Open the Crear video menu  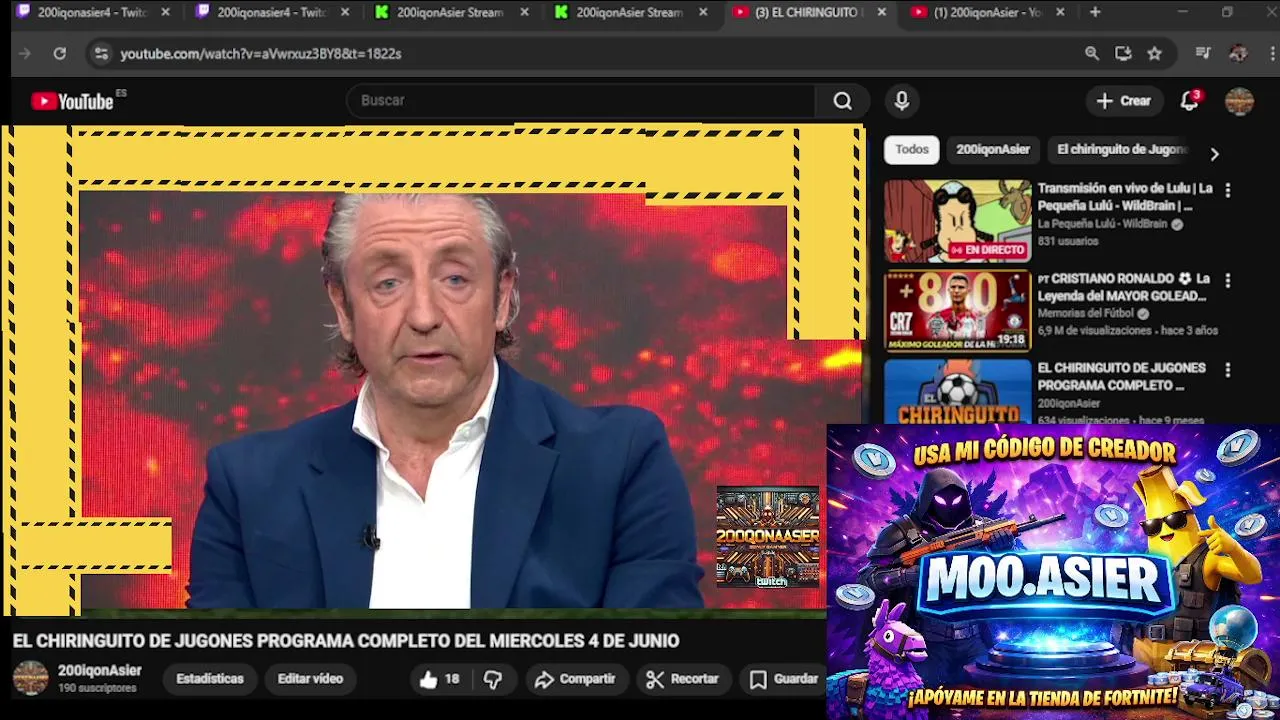coord(1124,101)
